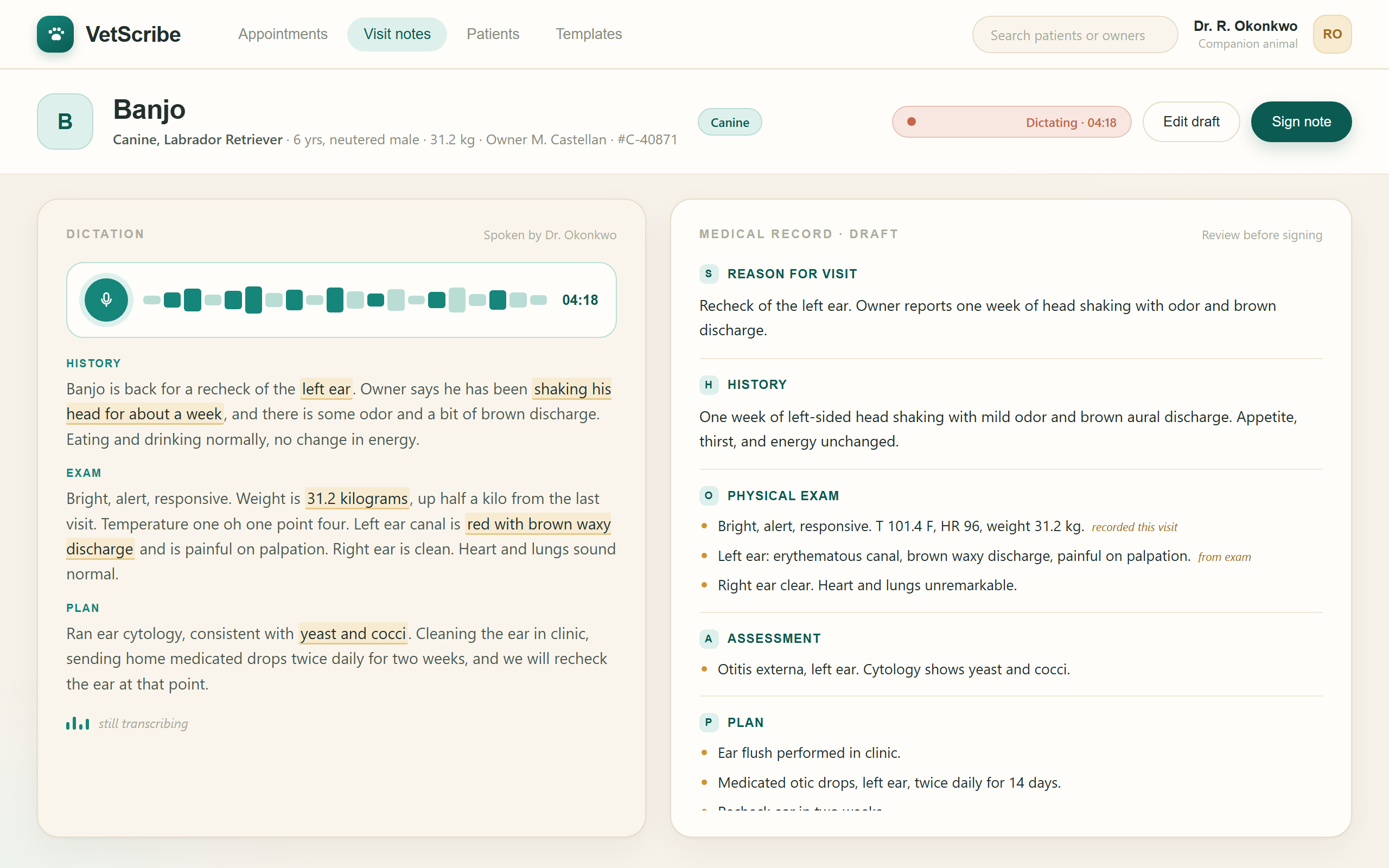The height and width of the screenshot is (868, 1389).
Task: Click the DICTATION panel heading
Action: (x=105, y=234)
